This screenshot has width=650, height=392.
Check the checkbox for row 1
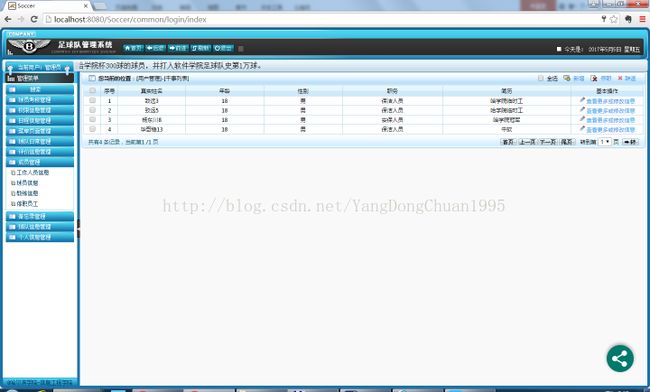click(92, 100)
